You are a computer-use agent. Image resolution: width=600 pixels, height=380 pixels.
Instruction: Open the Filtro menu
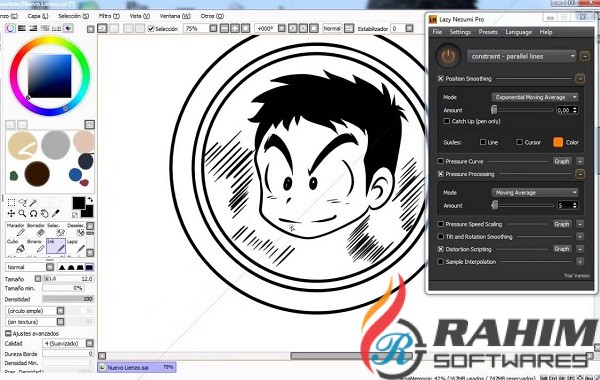(x=109, y=16)
